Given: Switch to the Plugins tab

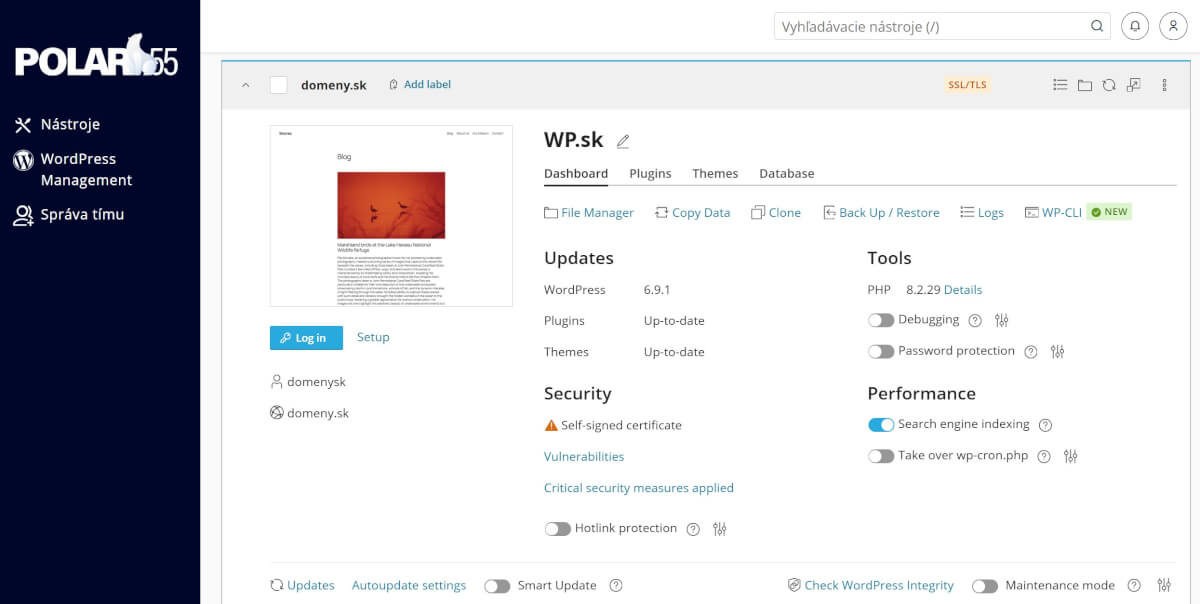Looking at the screenshot, I should pyautogui.click(x=650, y=173).
